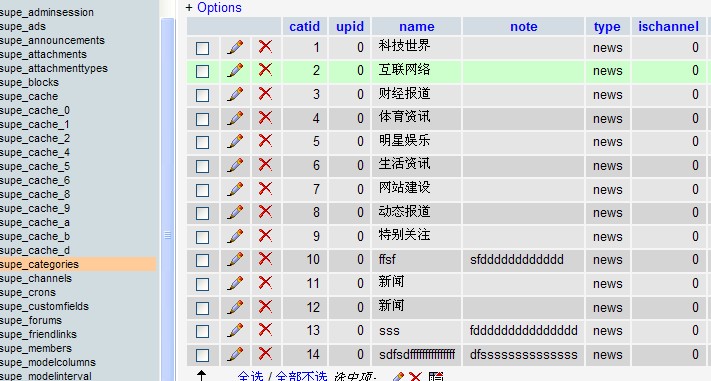Edit the 互联网络 row pencil icon

coord(235,70)
